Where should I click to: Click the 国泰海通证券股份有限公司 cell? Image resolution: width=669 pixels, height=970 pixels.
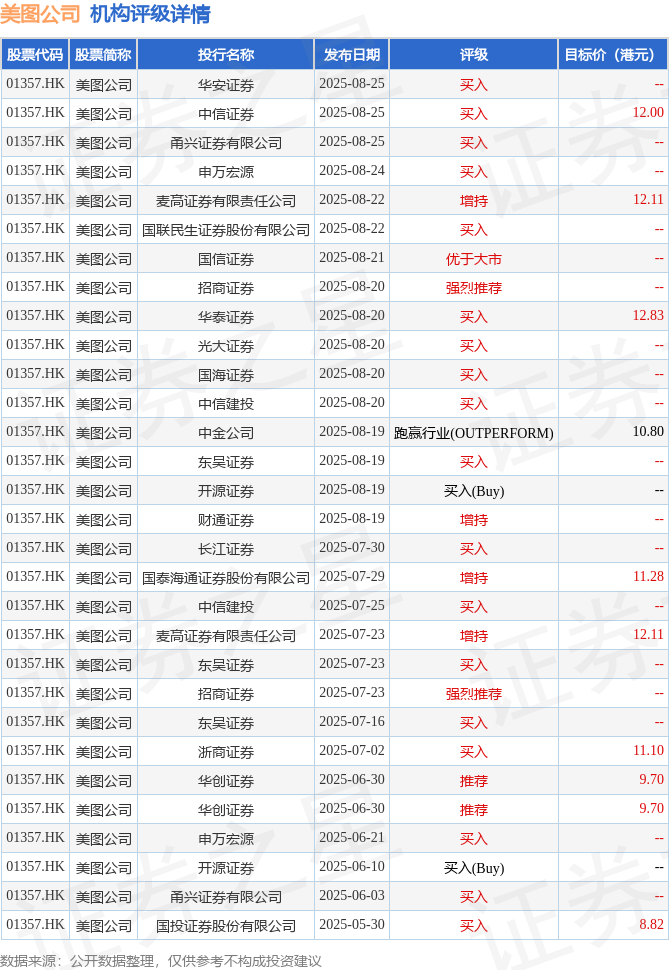pyautogui.click(x=226, y=578)
